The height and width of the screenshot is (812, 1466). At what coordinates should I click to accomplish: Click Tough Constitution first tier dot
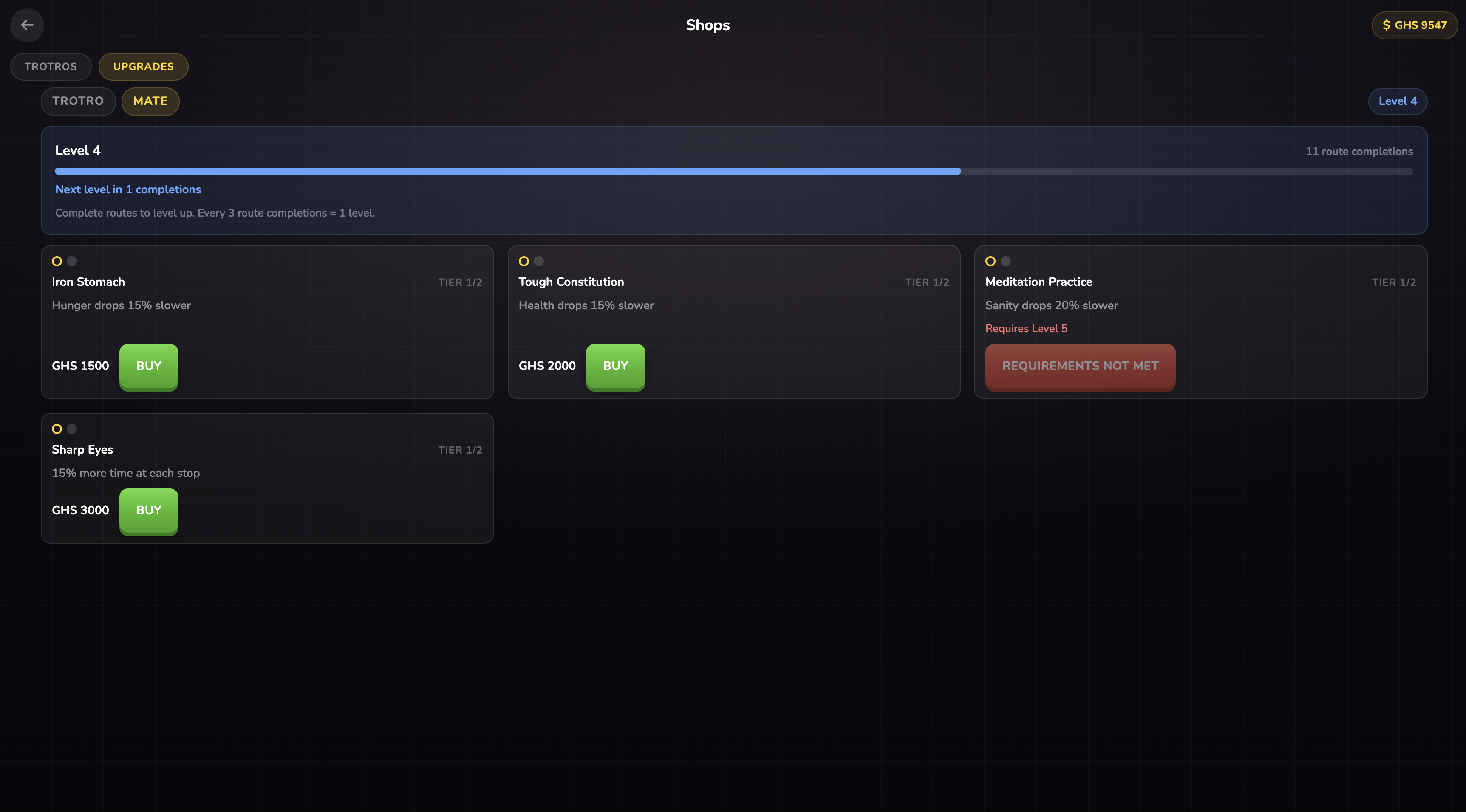(524, 261)
